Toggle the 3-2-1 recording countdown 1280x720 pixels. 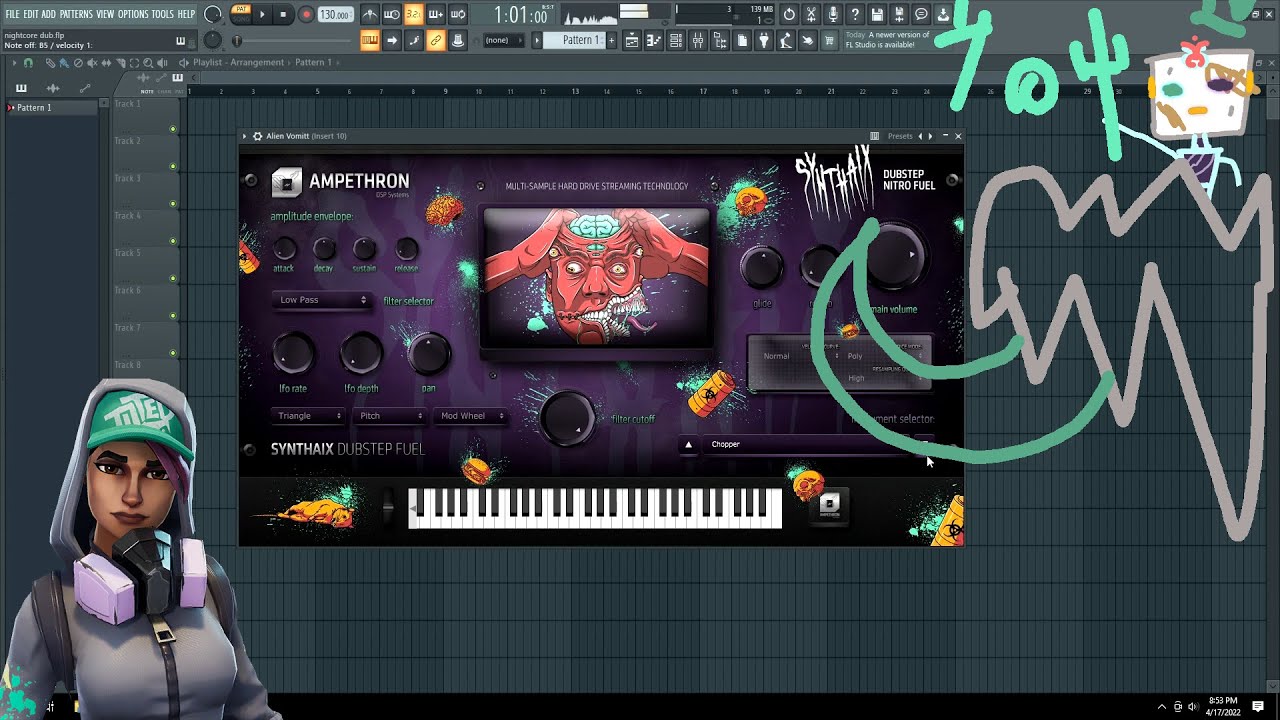[x=414, y=15]
